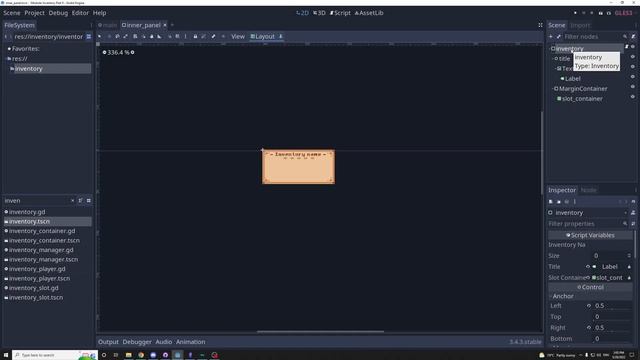The image size is (640, 360).
Task: Switch to the Import dock tab
Action: tap(580, 25)
